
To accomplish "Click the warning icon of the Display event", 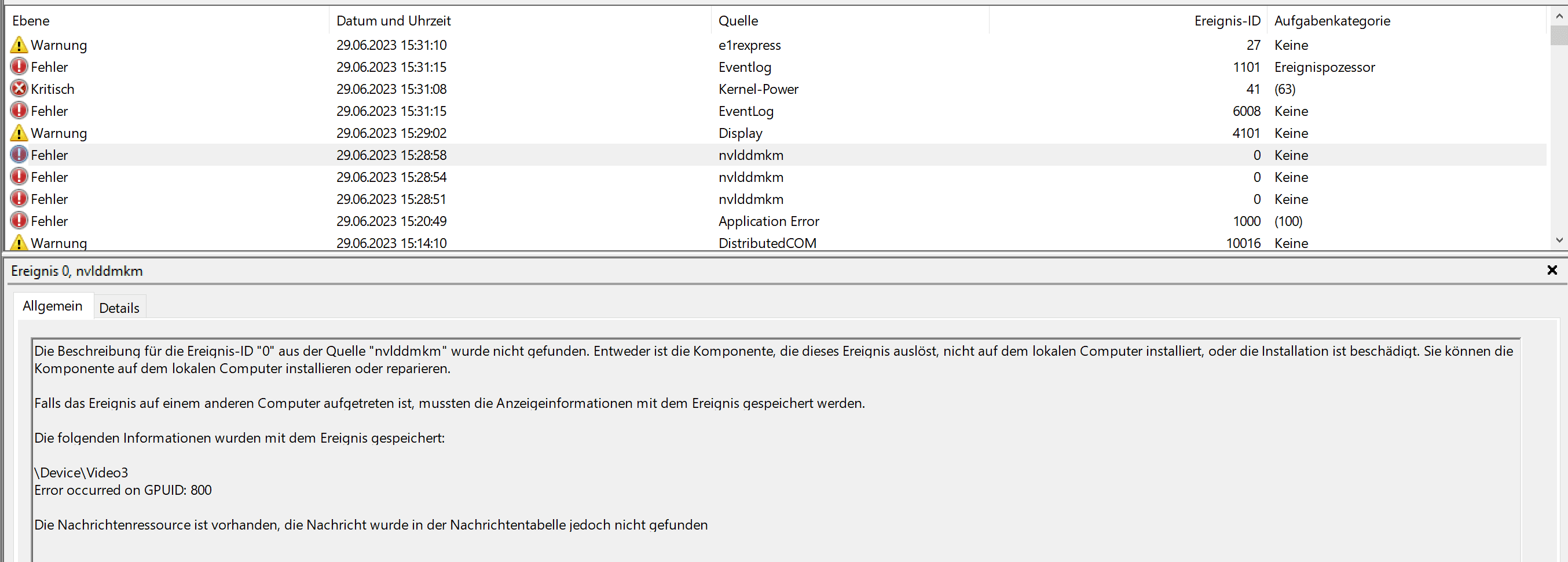I will tap(19, 133).
